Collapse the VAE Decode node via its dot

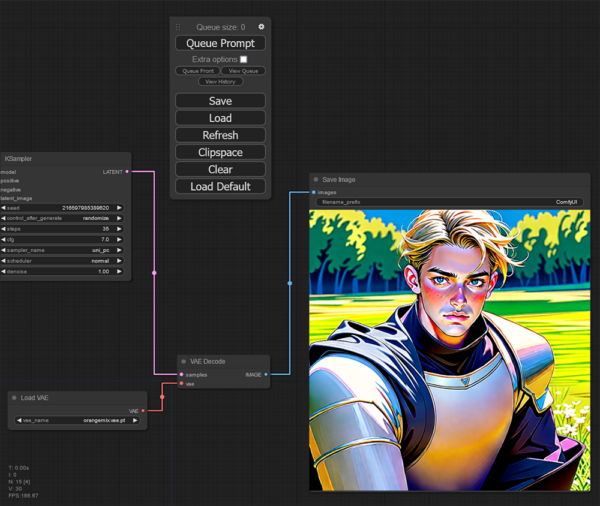(185, 360)
